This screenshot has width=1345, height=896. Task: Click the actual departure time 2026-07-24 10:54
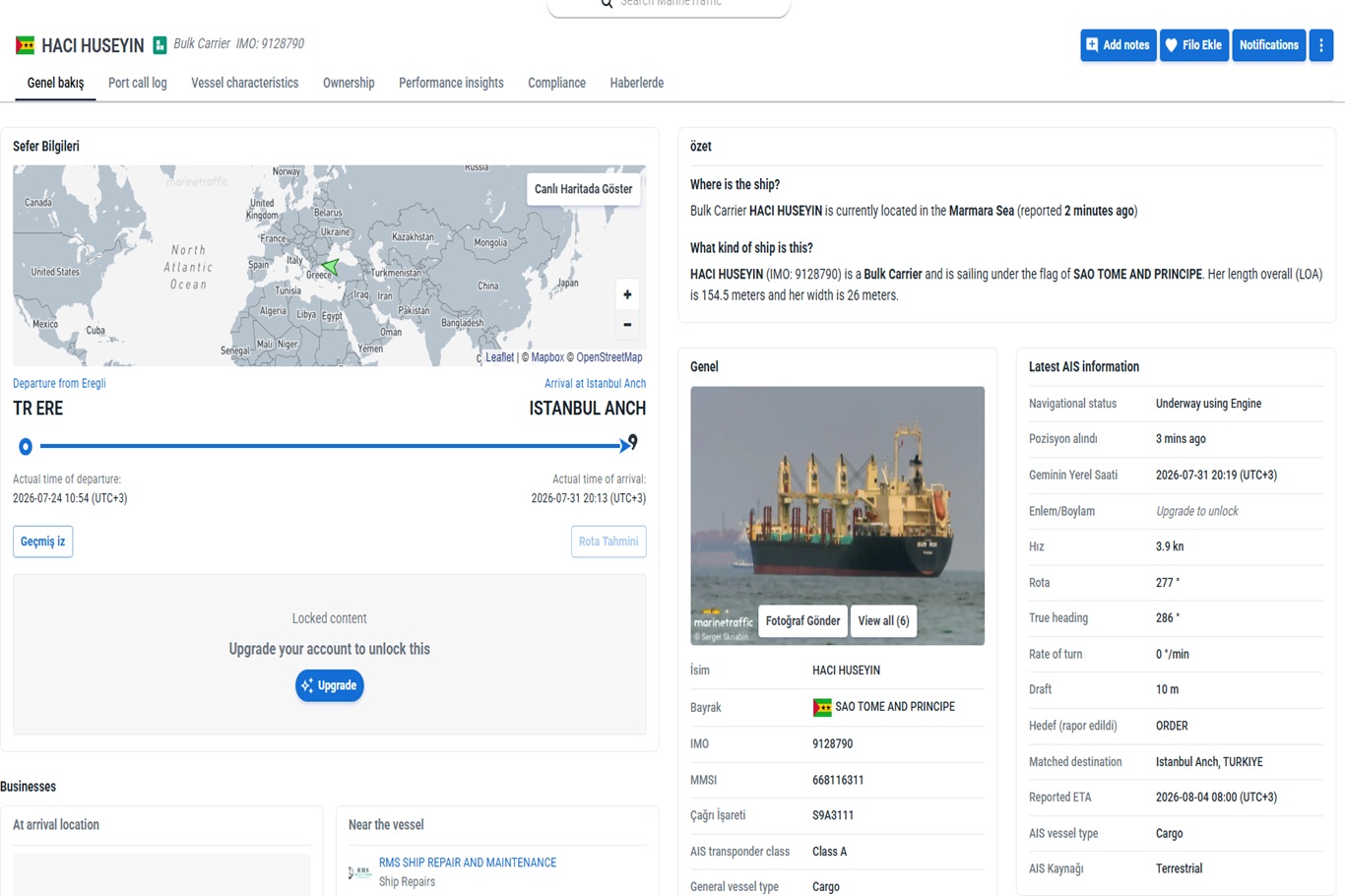pyautogui.click(x=70, y=498)
